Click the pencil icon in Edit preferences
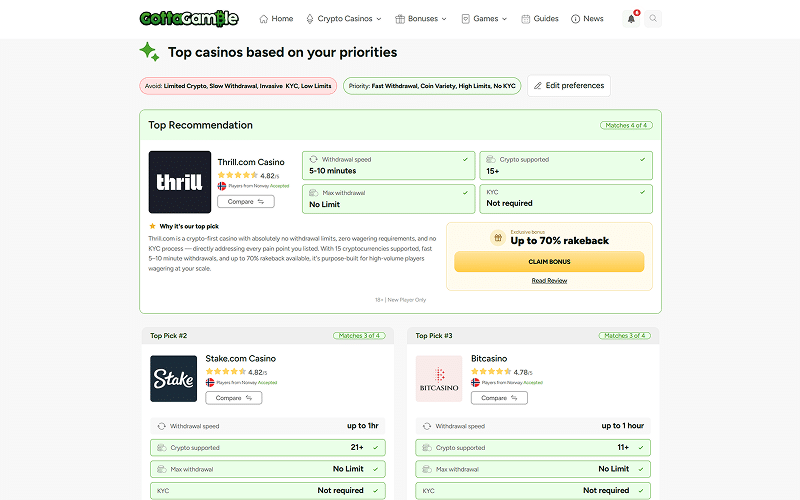Screen dimensions: 800x500 (538, 86)
